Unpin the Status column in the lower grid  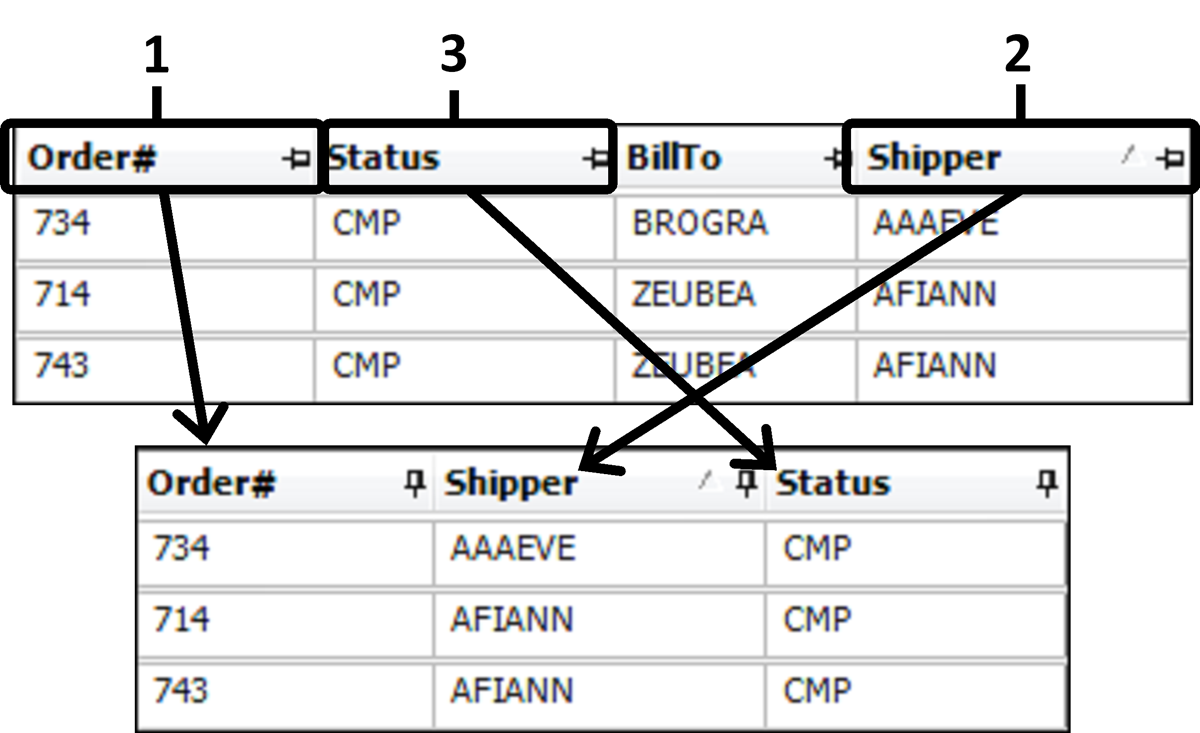tap(1046, 484)
